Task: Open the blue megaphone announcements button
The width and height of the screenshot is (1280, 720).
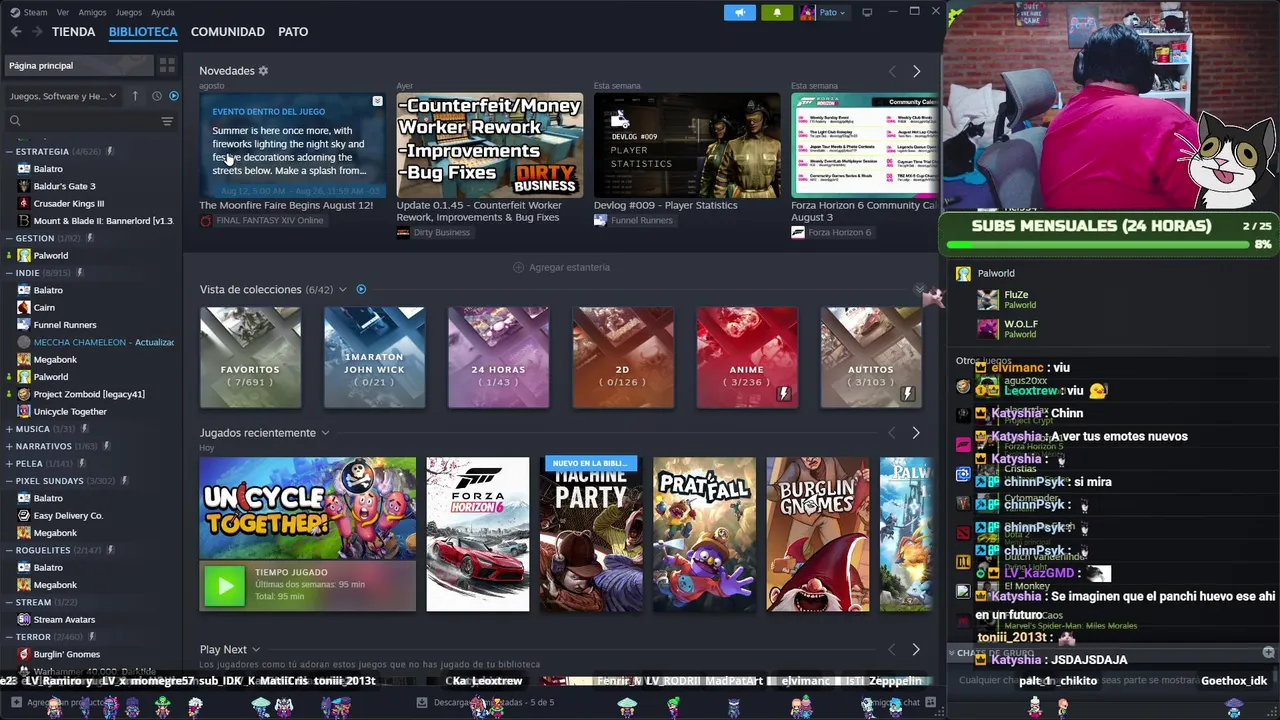Action: [x=740, y=13]
